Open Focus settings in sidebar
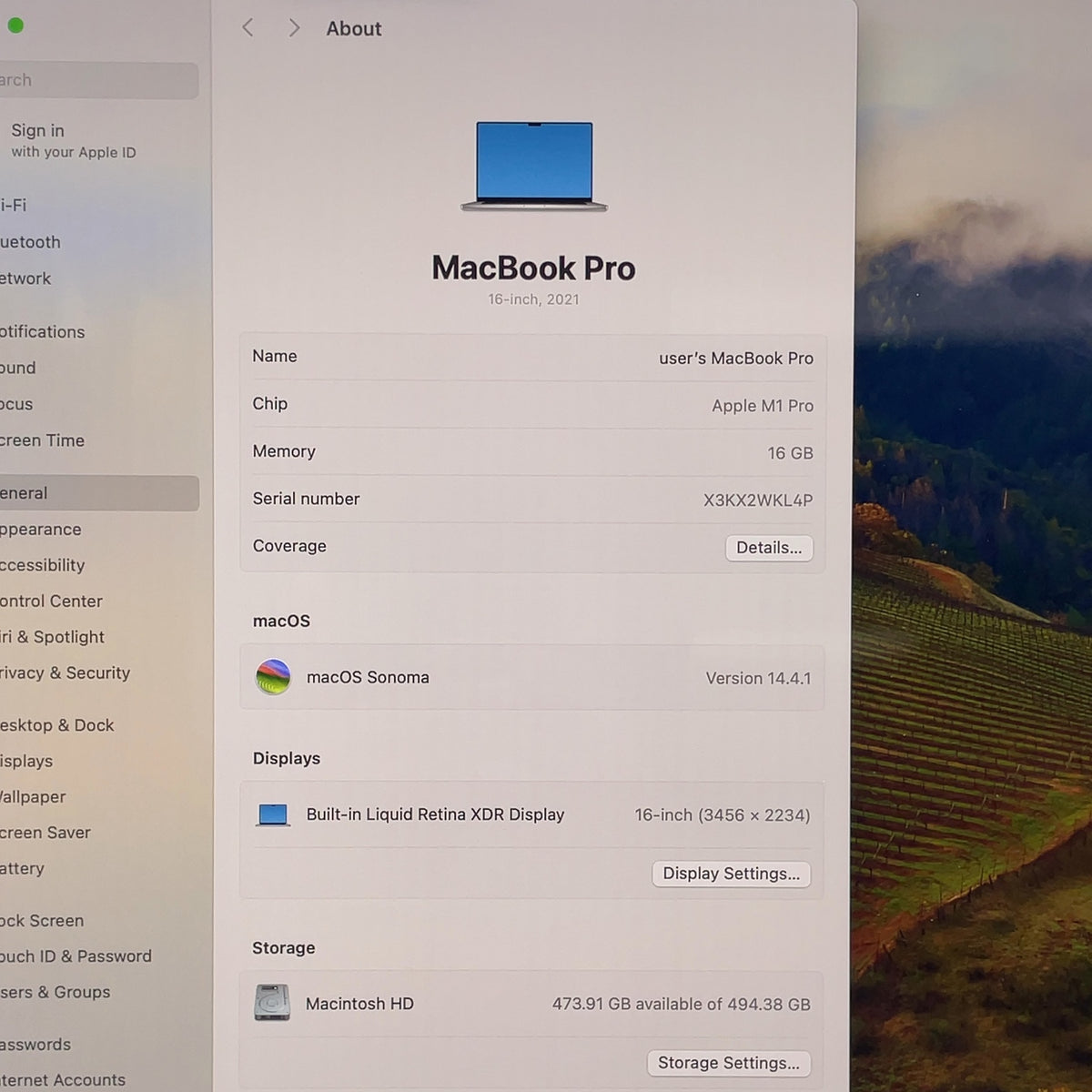 click(x=98, y=404)
